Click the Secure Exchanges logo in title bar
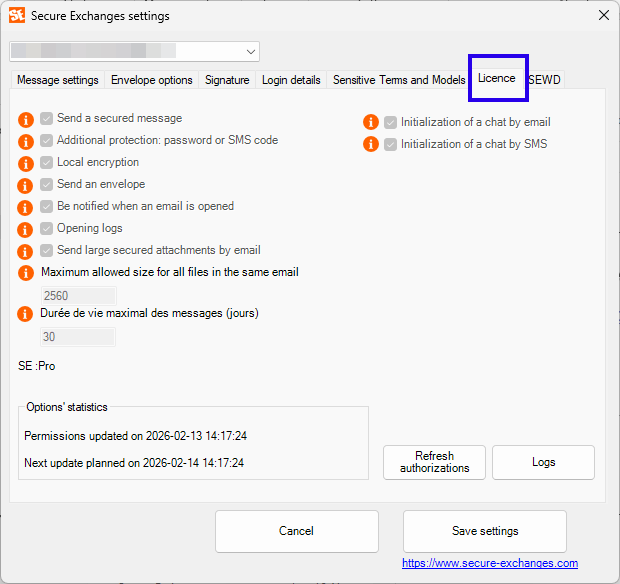This screenshot has width=620, height=584. point(17,15)
